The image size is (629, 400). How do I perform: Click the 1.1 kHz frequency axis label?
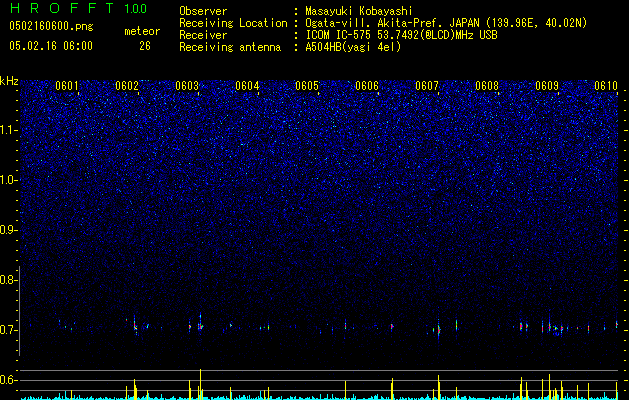point(9,130)
